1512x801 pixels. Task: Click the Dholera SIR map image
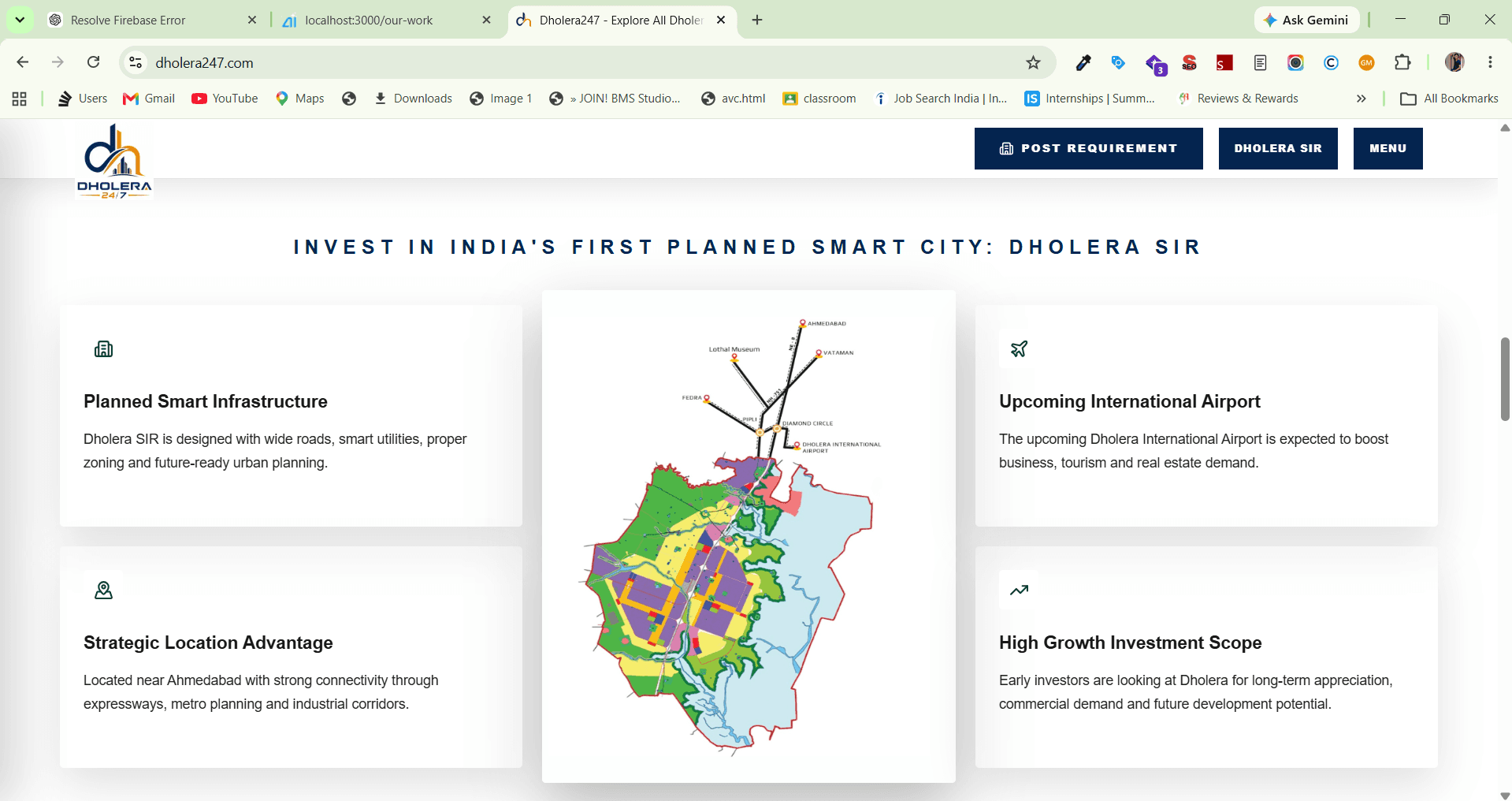tap(749, 536)
